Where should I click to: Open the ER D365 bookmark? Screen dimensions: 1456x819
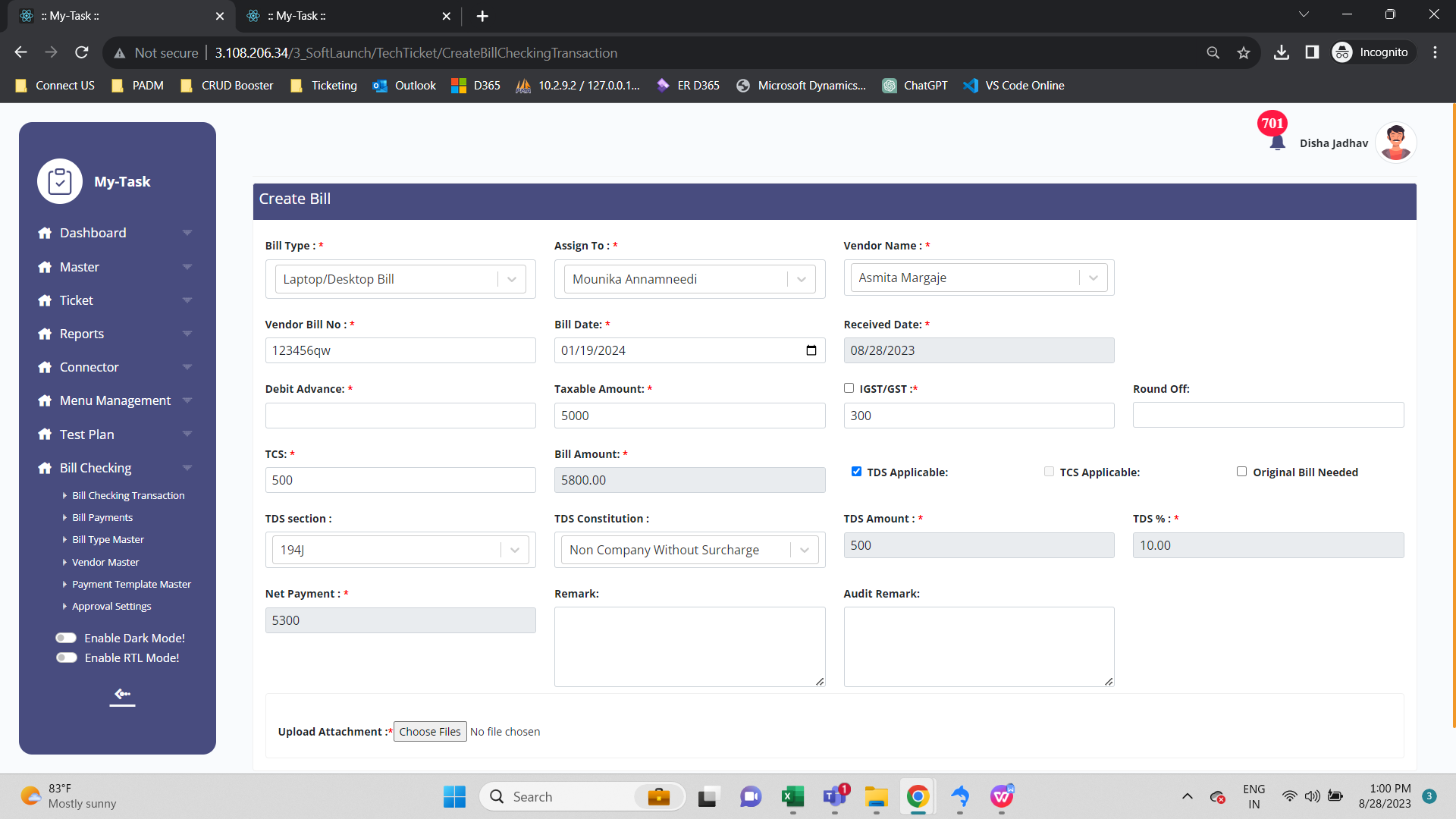click(688, 86)
